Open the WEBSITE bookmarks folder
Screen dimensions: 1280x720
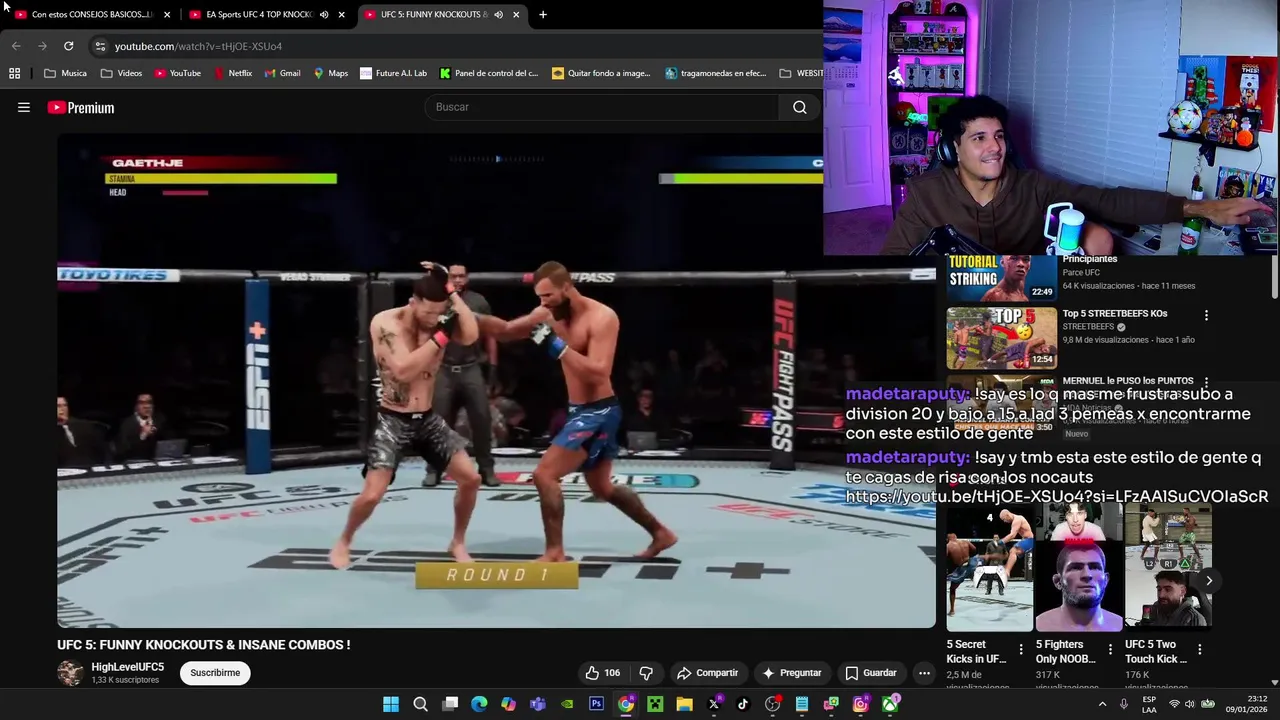click(x=801, y=73)
